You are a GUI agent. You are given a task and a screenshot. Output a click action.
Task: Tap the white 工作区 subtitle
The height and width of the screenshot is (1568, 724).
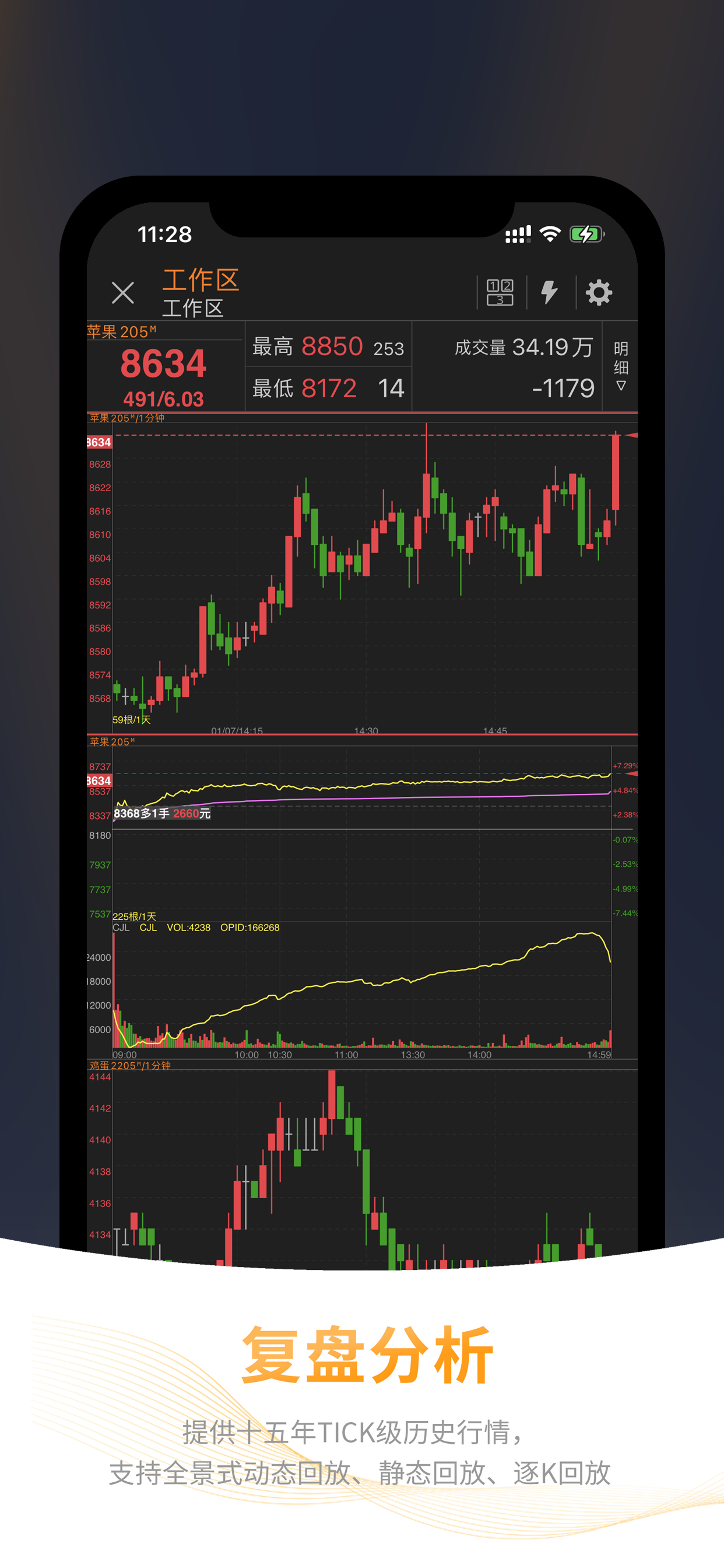[193, 308]
